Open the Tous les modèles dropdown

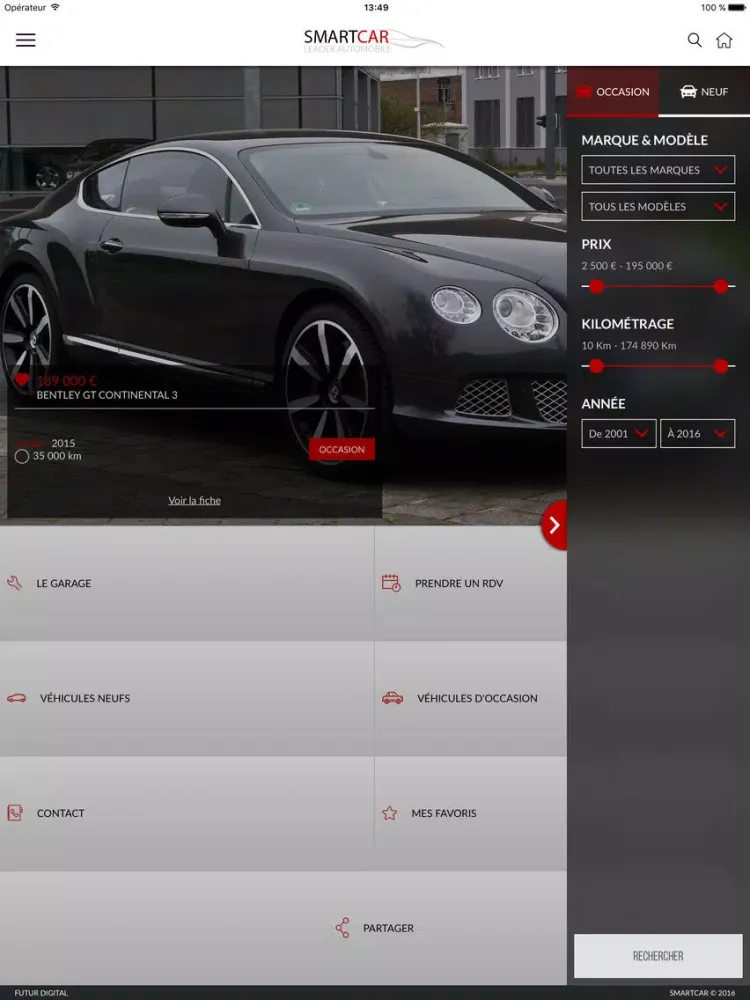pos(658,206)
